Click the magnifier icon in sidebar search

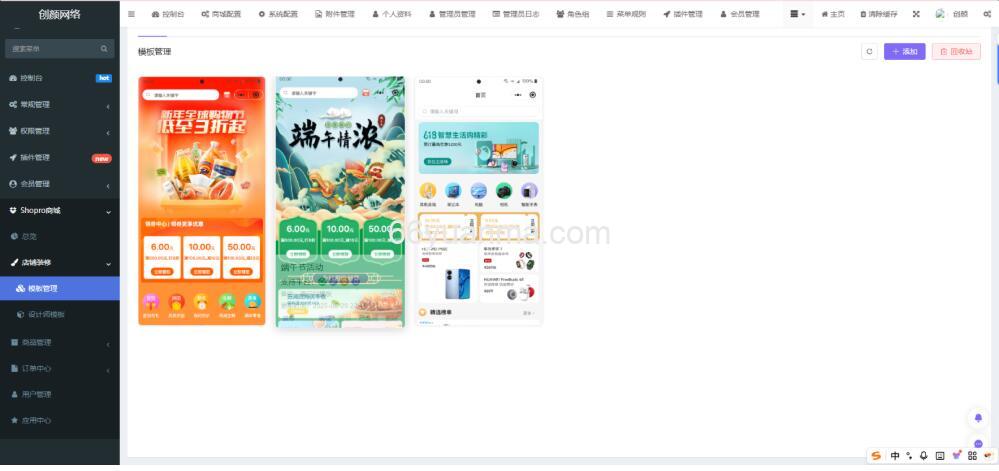[104, 48]
